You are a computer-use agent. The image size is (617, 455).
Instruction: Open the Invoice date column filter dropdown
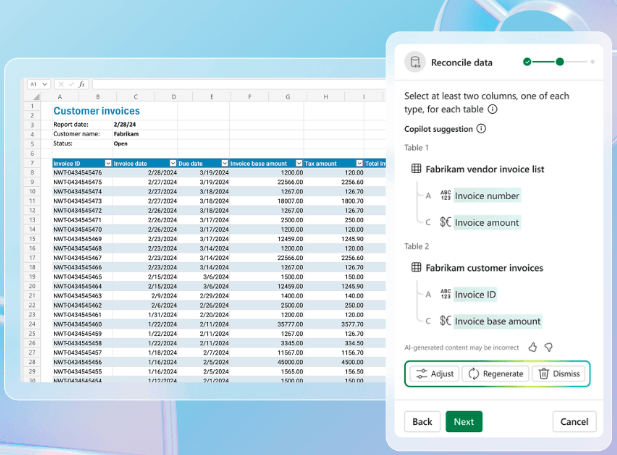pyautogui.click(x=173, y=163)
